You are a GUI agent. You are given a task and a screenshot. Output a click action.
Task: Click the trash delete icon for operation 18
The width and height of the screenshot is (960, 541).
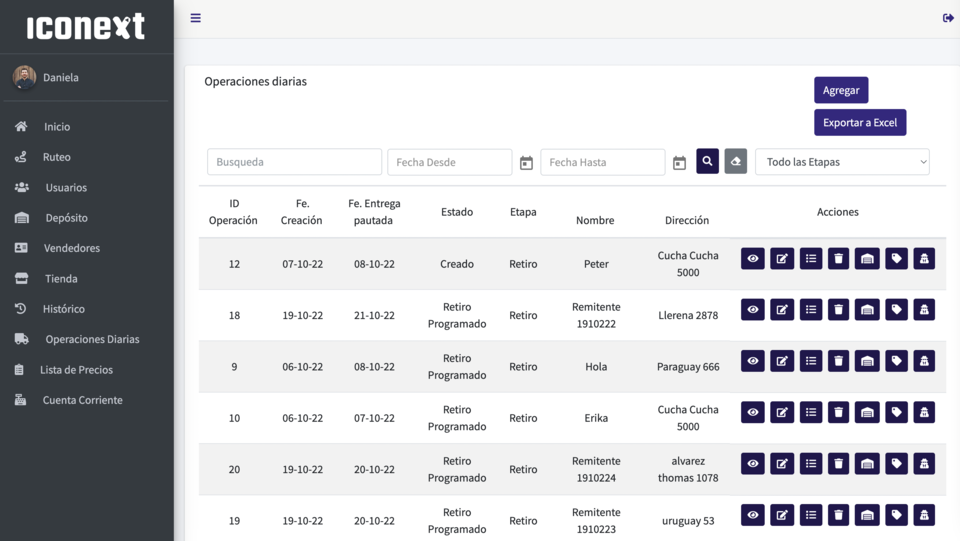click(x=838, y=310)
